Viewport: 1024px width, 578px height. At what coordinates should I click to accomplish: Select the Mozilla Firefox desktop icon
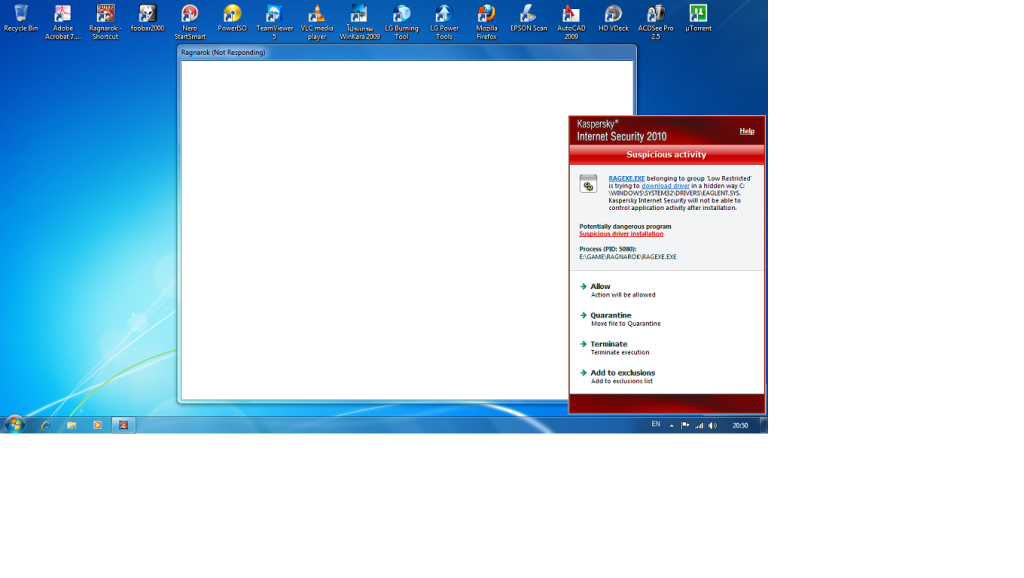pos(487,22)
